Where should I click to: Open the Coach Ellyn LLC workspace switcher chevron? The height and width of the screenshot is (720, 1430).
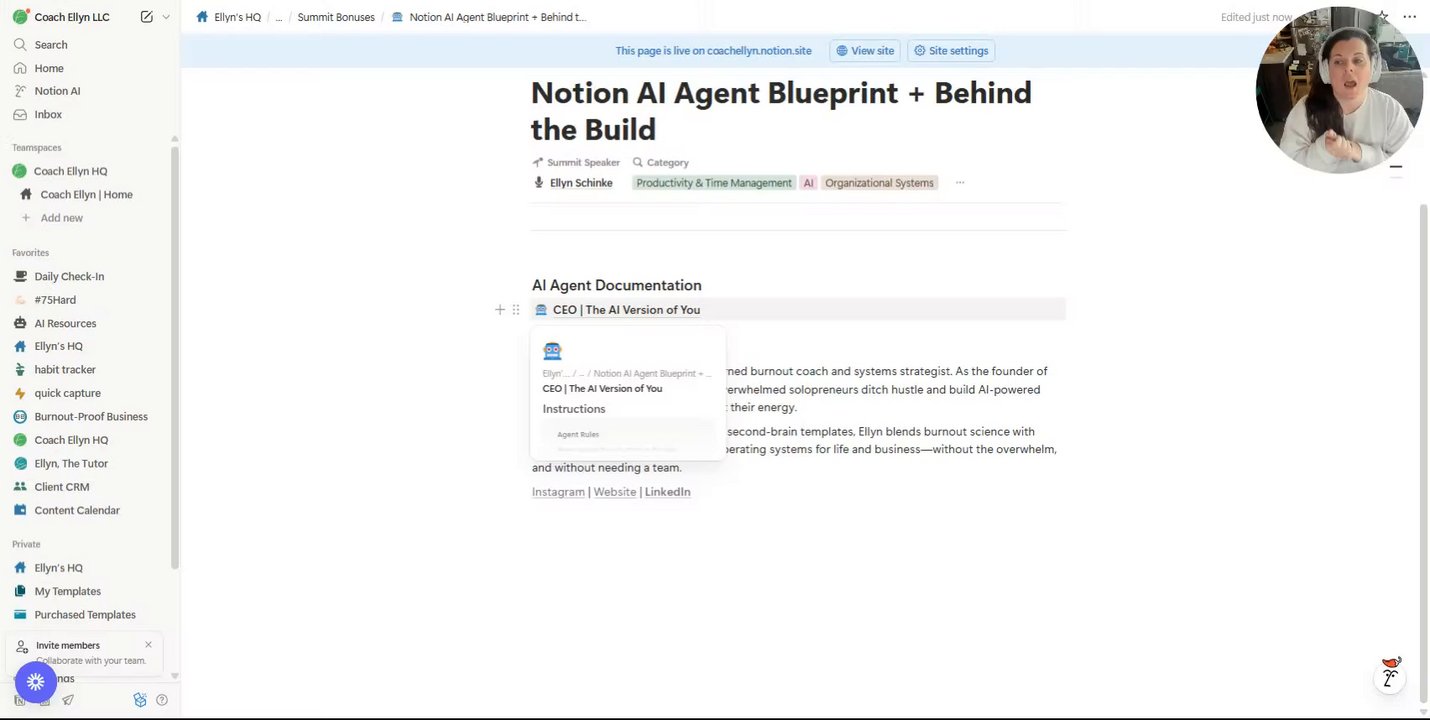click(166, 17)
